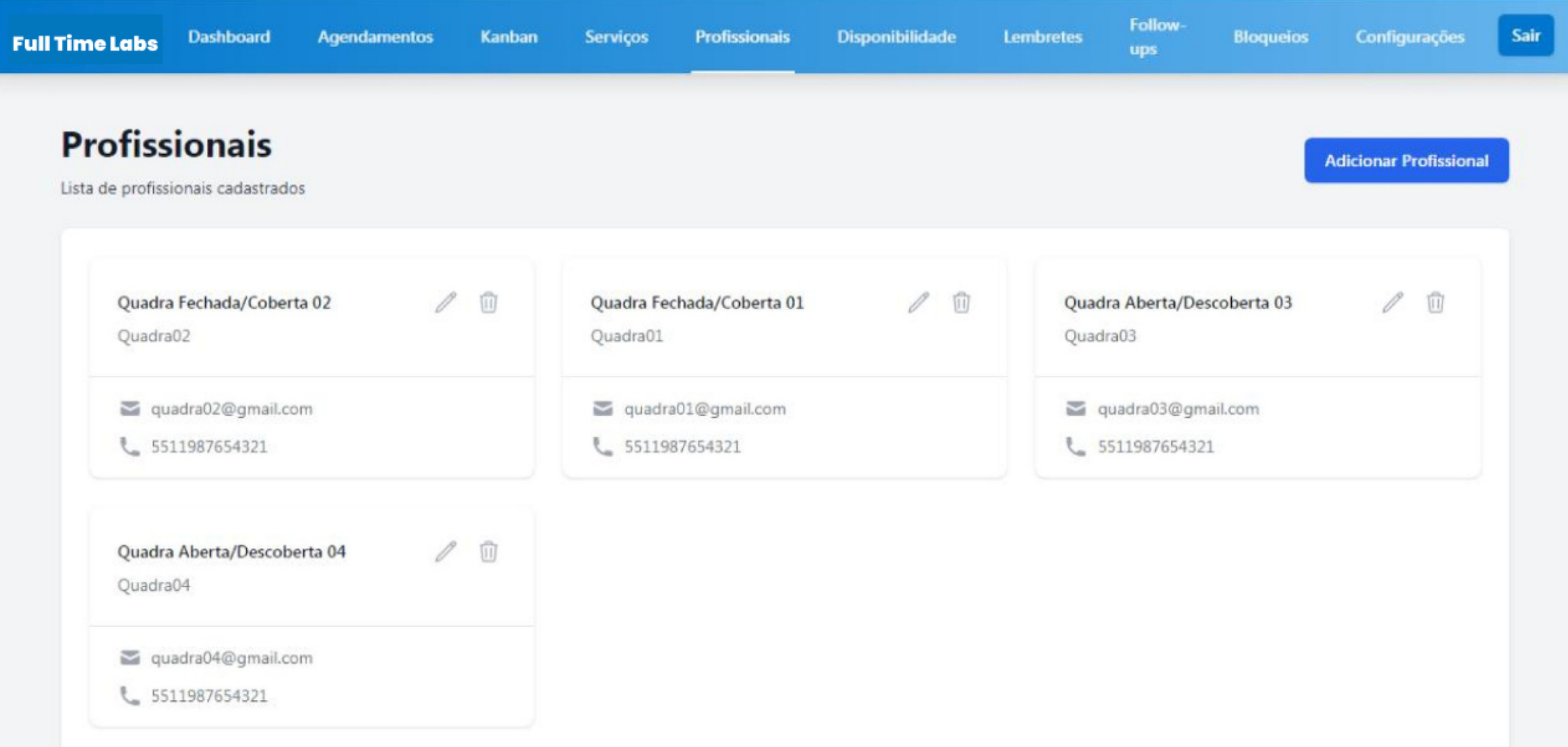Go to Configurações in the navbar
This screenshot has height=747, width=1568.
(x=1409, y=37)
